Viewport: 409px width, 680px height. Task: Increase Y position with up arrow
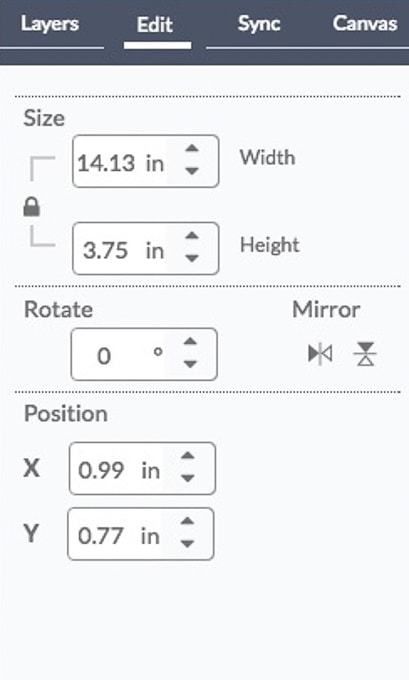187,521
